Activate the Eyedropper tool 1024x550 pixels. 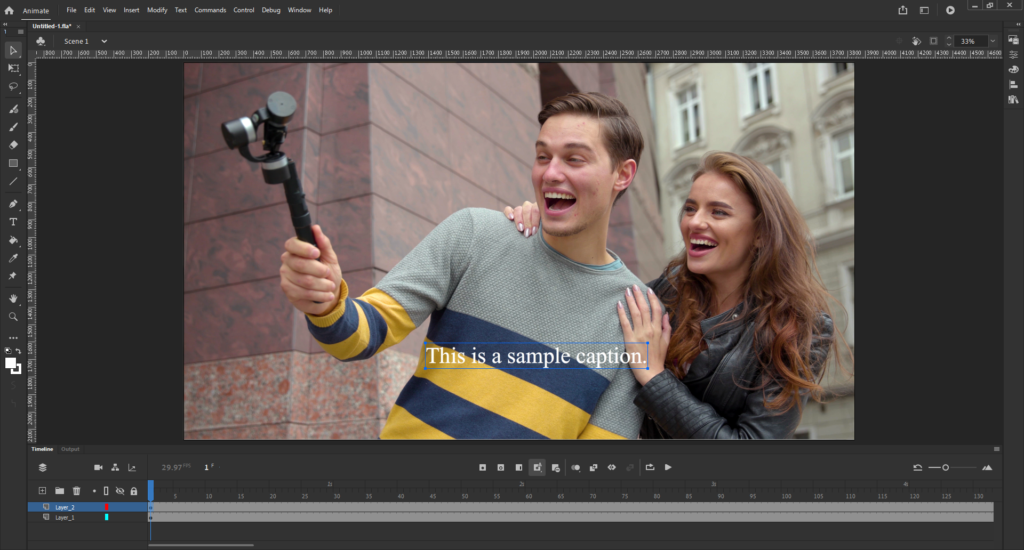(13, 258)
